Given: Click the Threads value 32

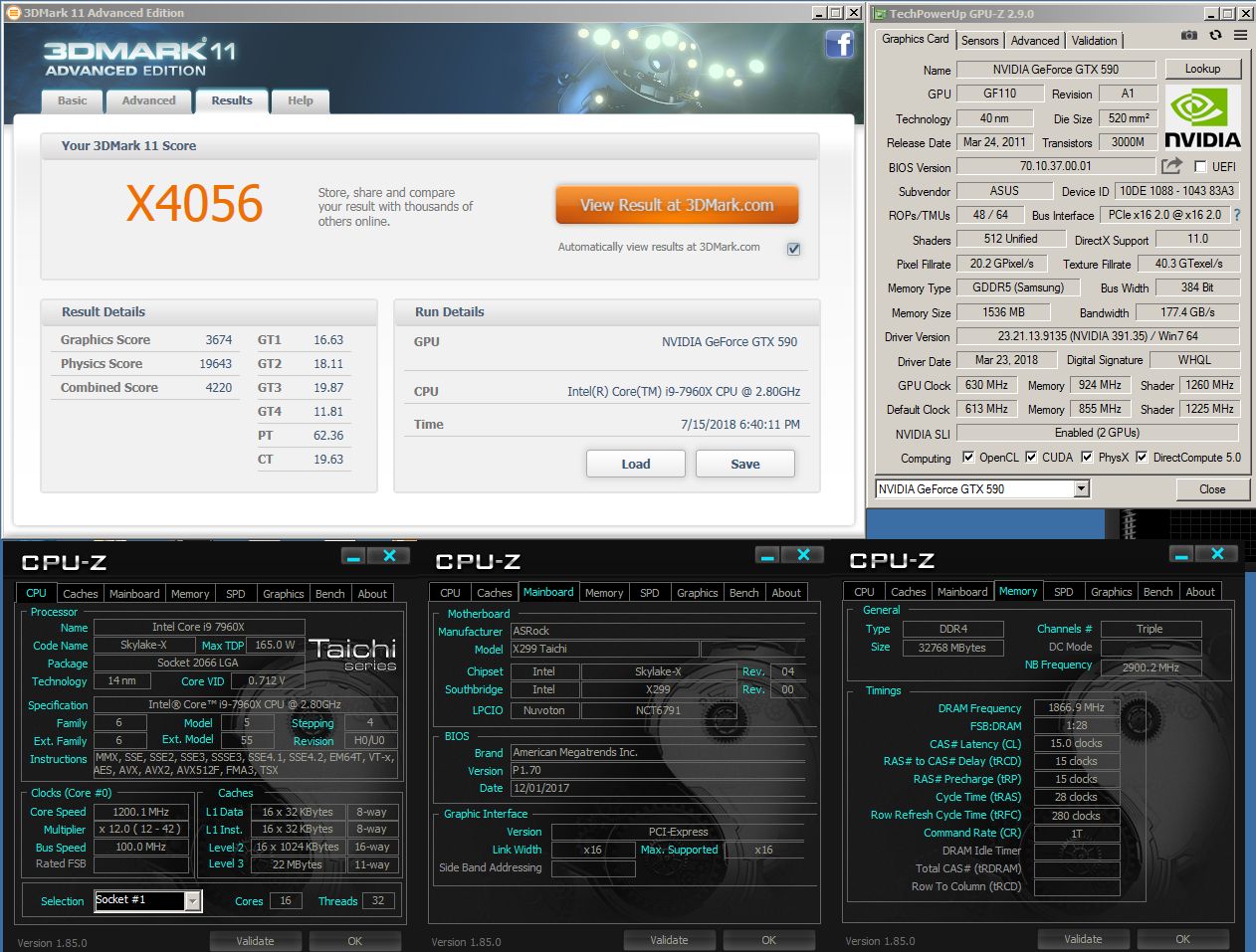Looking at the screenshot, I should pos(378,901).
